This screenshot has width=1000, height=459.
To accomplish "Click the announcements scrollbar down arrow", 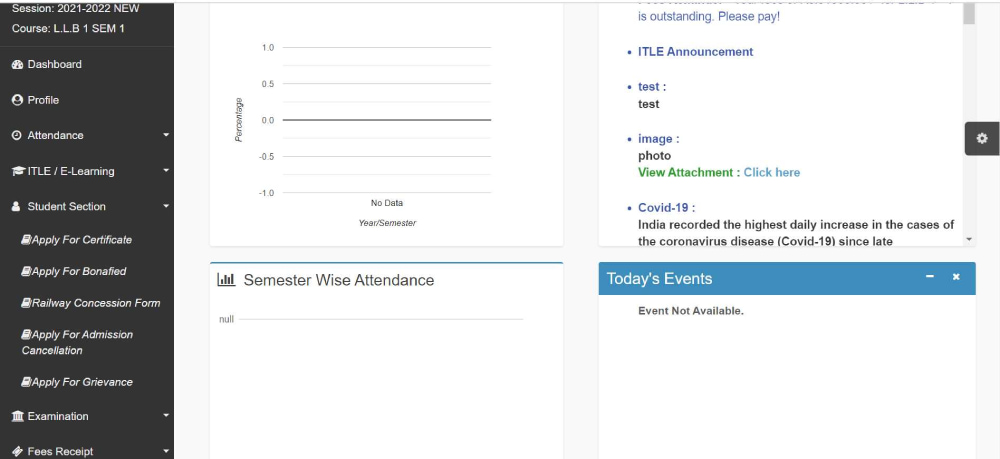I will pyautogui.click(x=969, y=239).
